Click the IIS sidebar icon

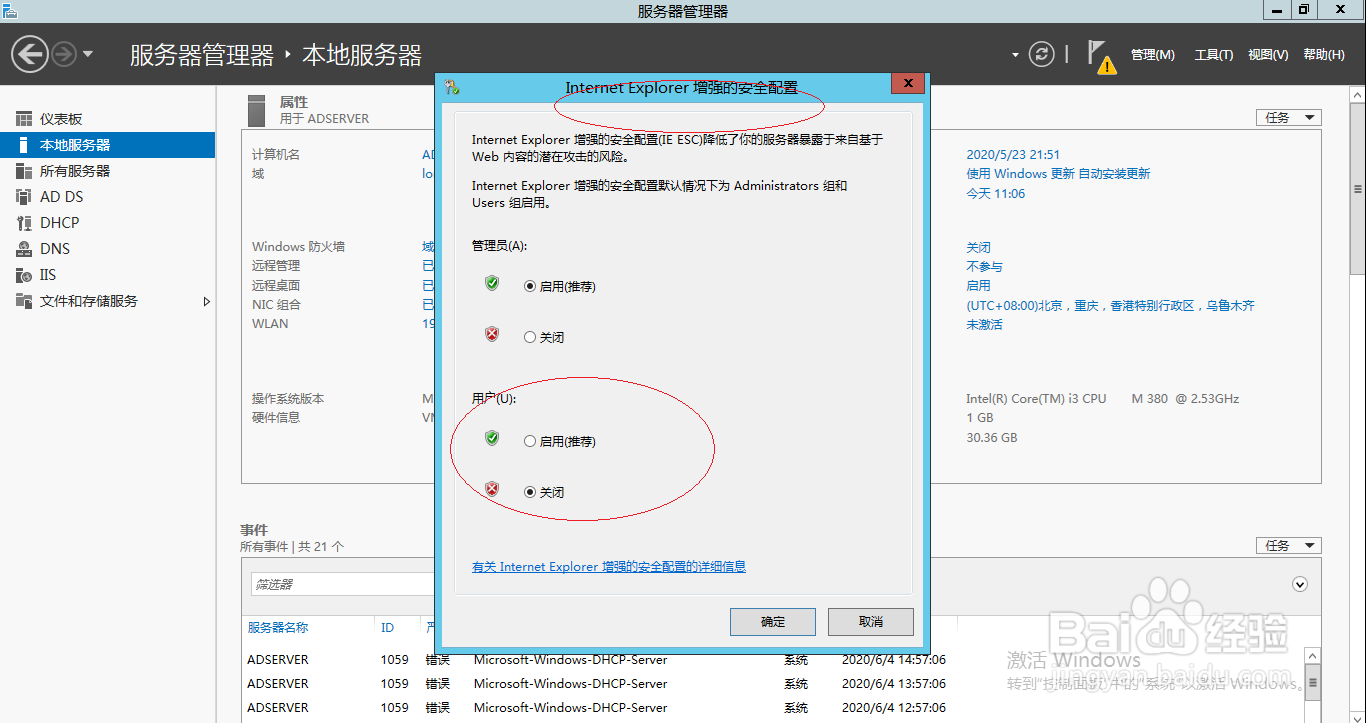point(24,275)
